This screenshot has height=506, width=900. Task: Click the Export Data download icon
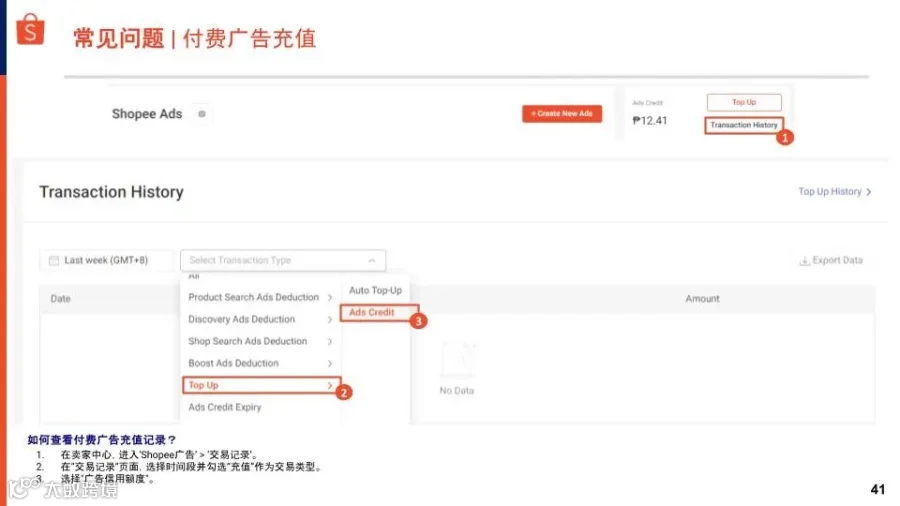coord(804,260)
